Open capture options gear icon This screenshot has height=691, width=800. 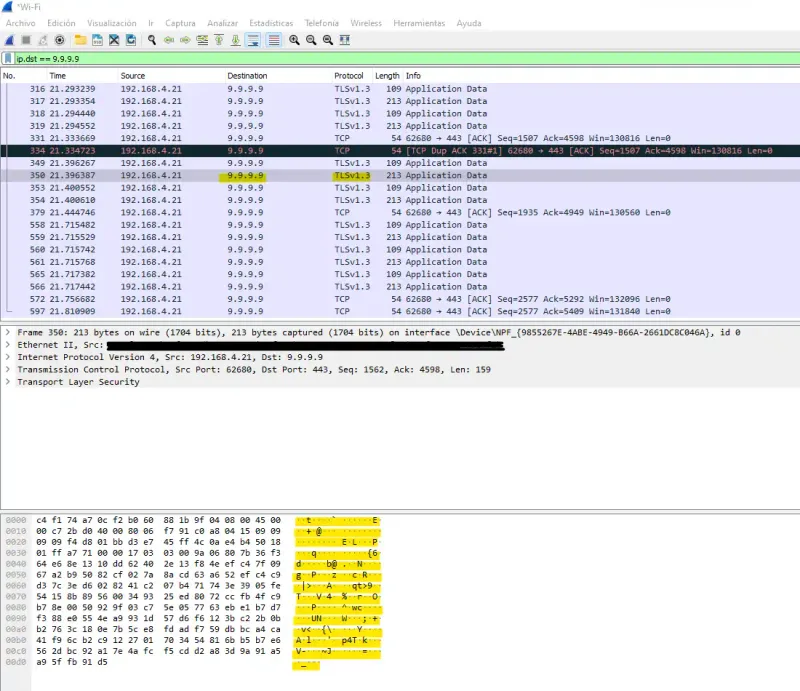pos(60,40)
